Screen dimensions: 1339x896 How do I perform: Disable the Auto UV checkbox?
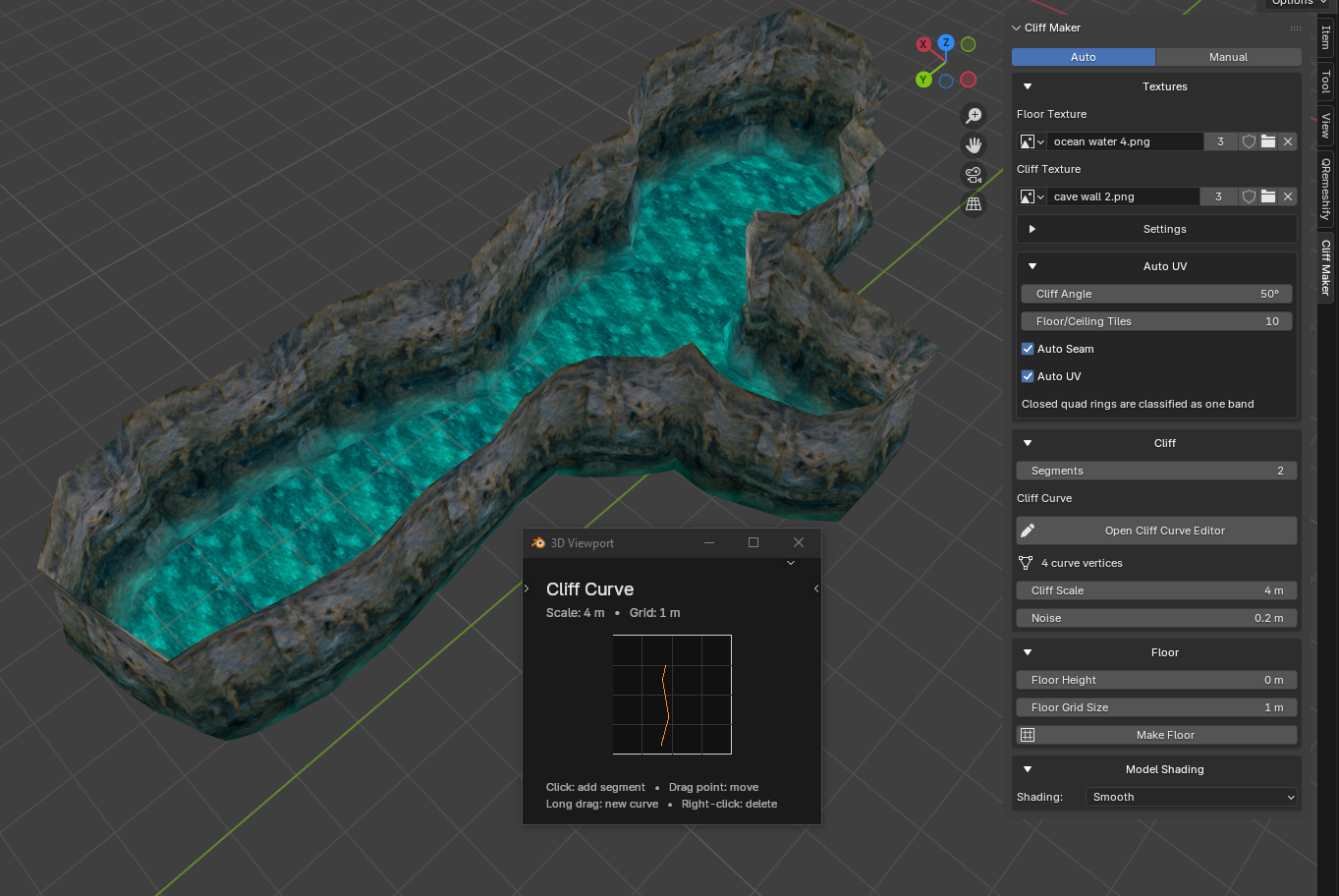click(1028, 376)
